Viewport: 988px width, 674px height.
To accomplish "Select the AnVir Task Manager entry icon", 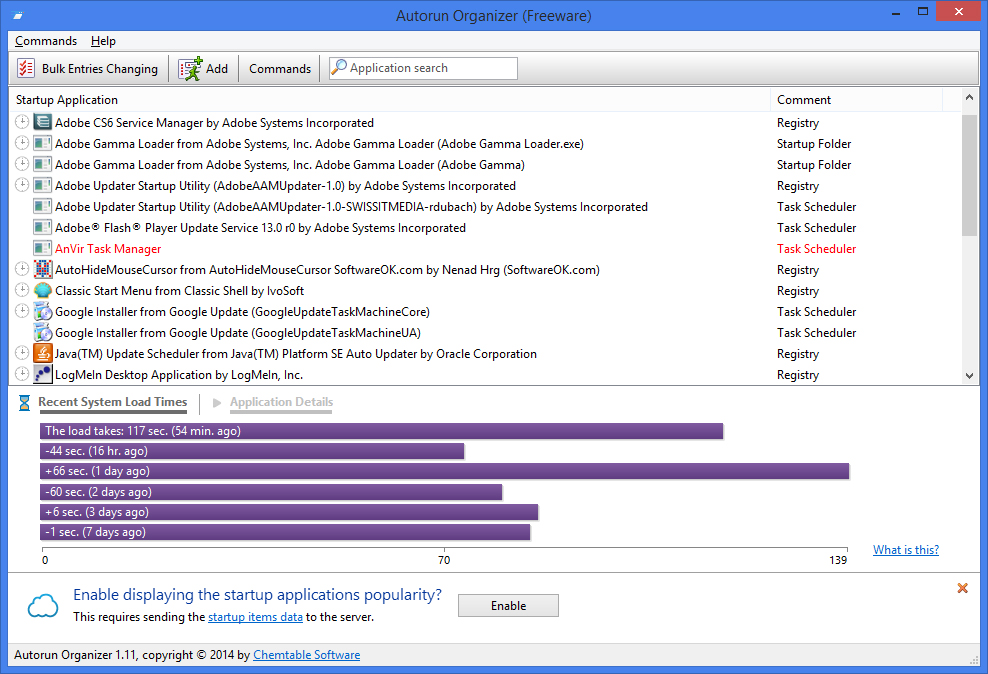I will [42, 249].
